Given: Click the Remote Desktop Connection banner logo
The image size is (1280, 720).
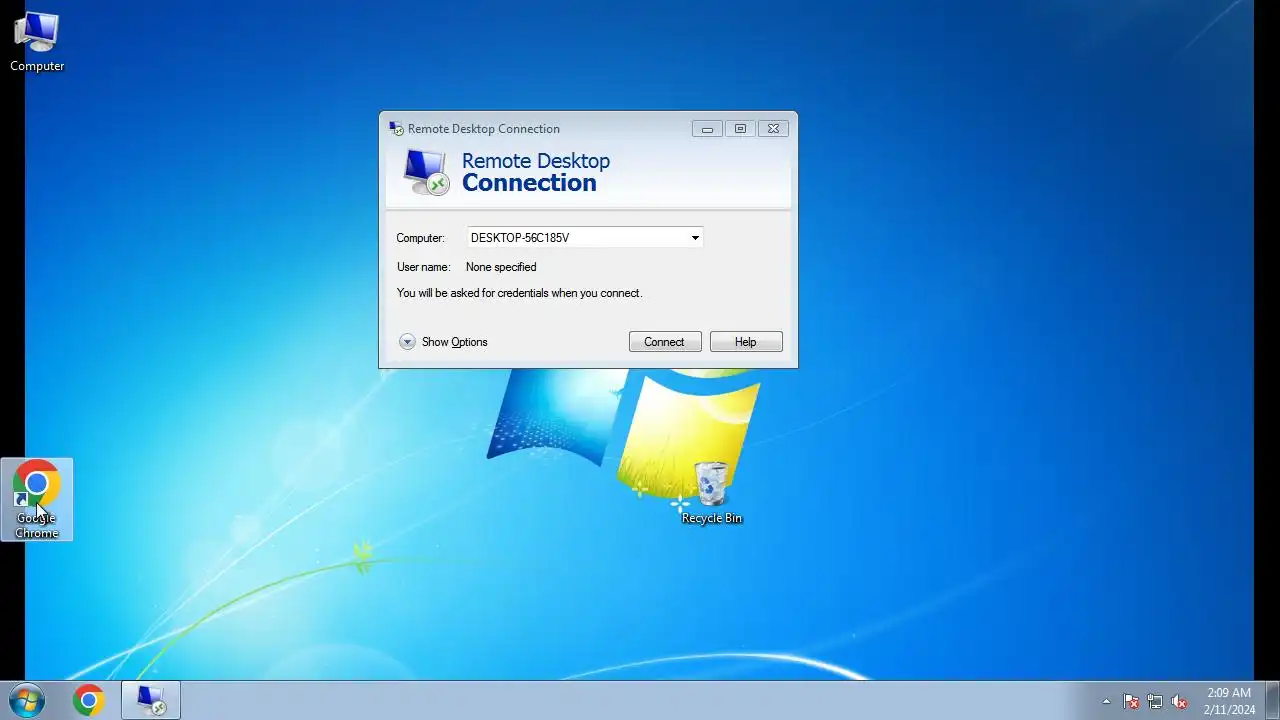Looking at the screenshot, I should (x=426, y=173).
